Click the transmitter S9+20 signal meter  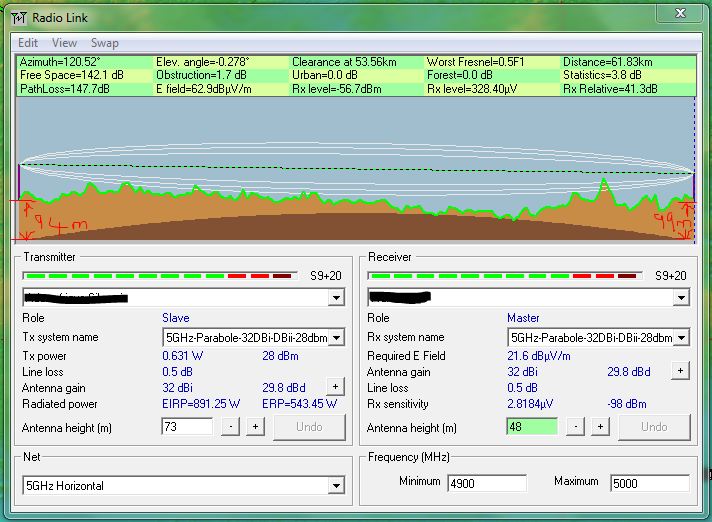(x=158, y=276)
